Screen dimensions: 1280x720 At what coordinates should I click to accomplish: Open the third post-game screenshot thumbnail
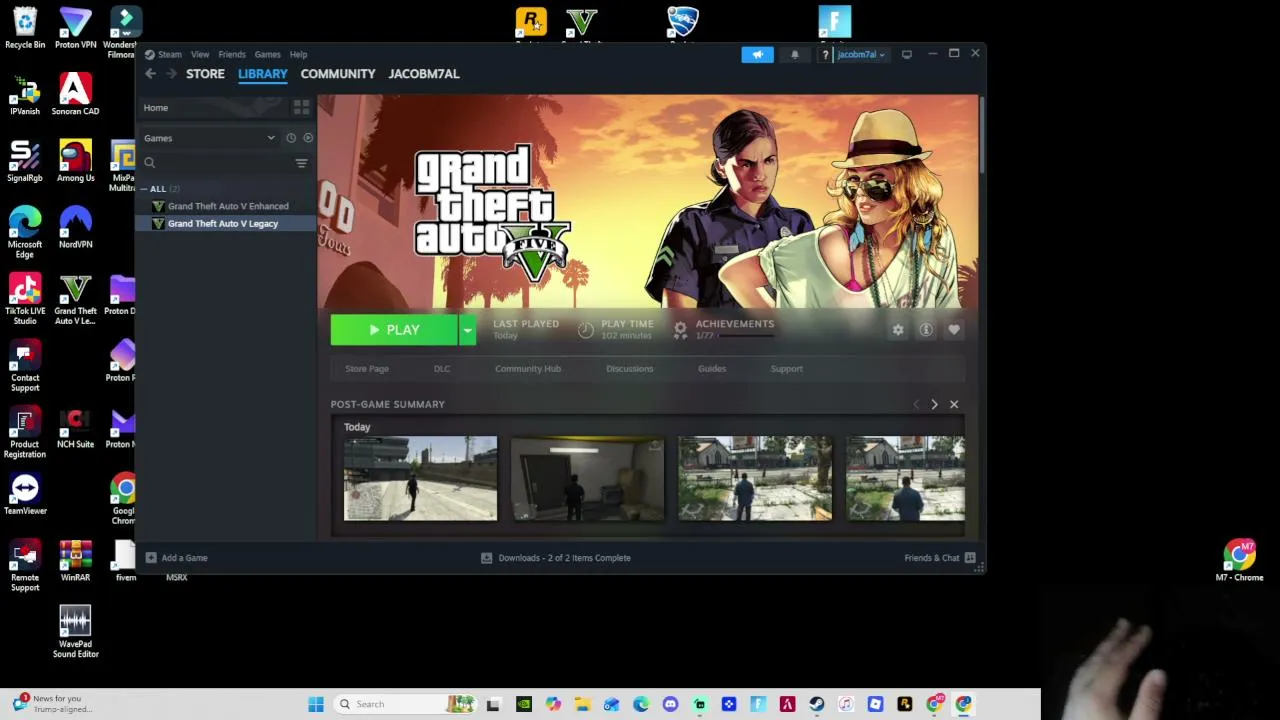(x=755, y=478)
